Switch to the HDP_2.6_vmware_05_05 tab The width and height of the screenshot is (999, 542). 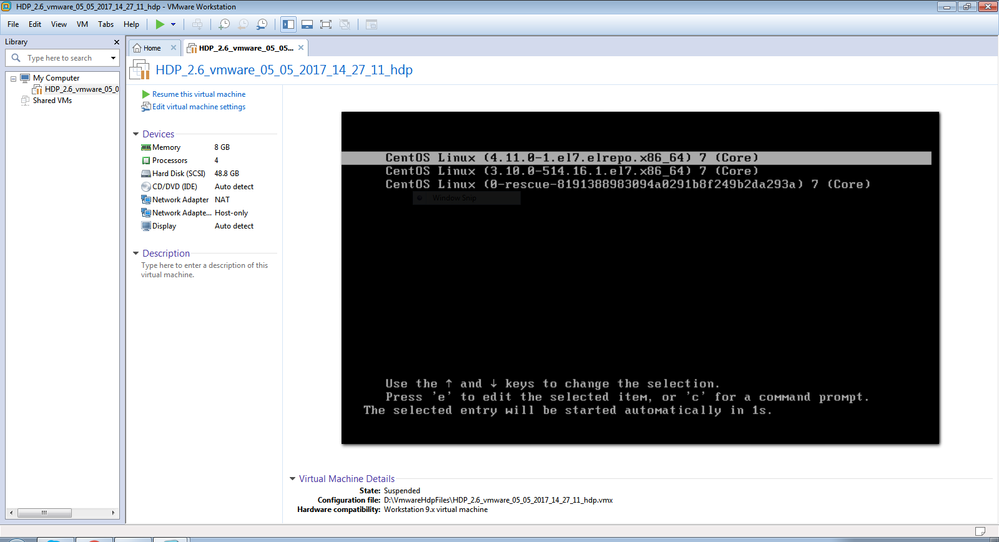(x=245, y=48)
